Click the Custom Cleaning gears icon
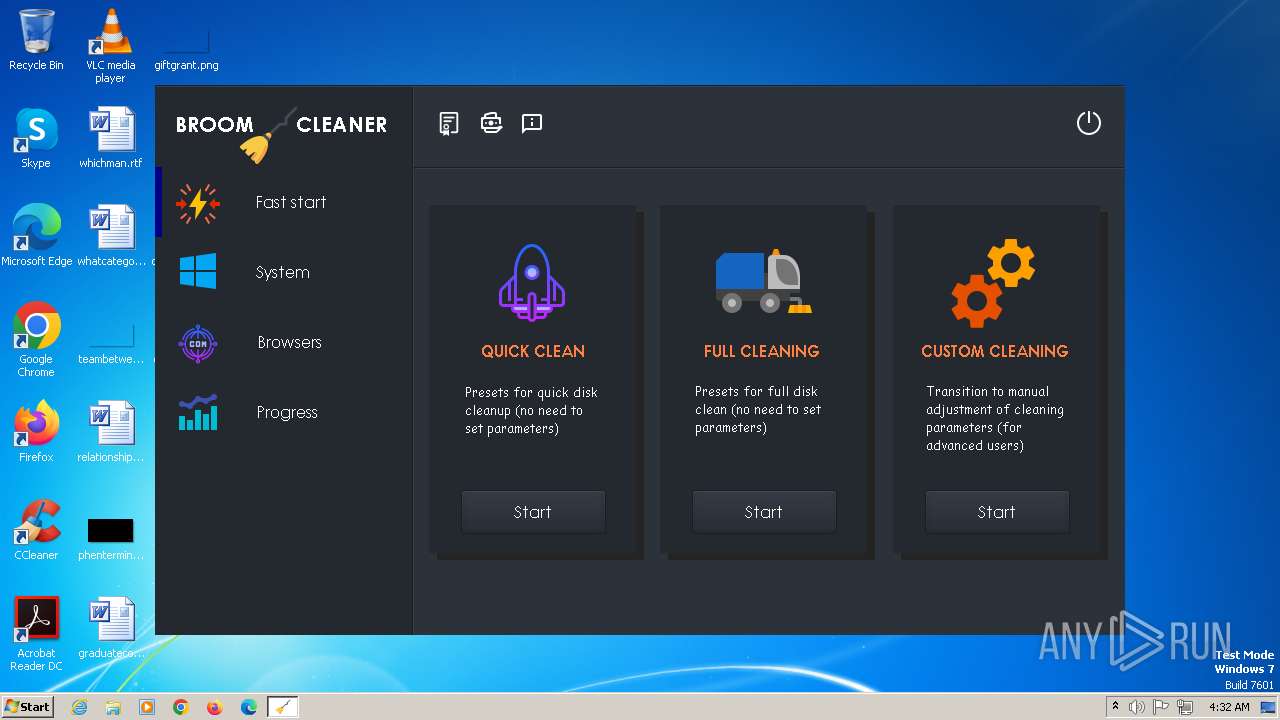1280x720 pixels. [993, 283]
